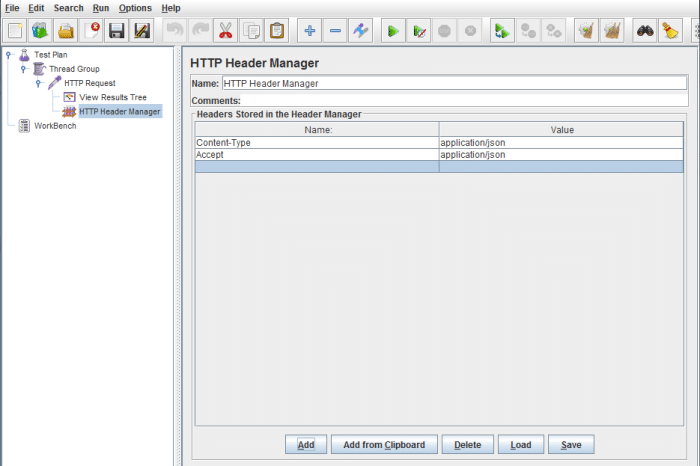Click the Stop test icon

coord(444,31)
